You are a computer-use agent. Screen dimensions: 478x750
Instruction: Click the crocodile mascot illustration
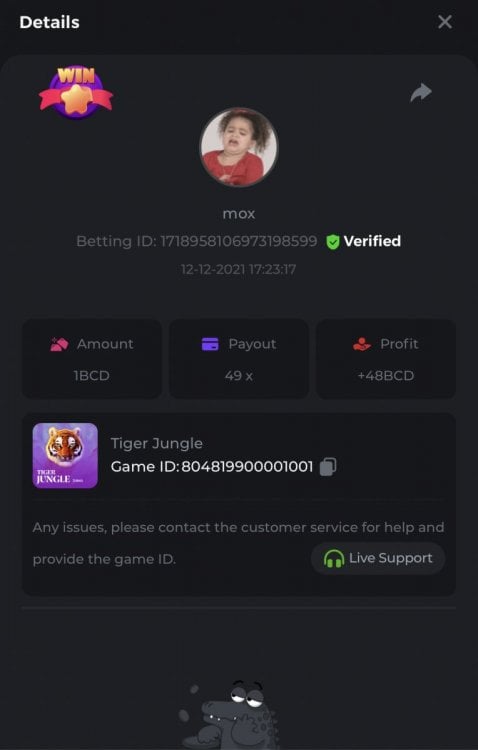click(230, 715)
